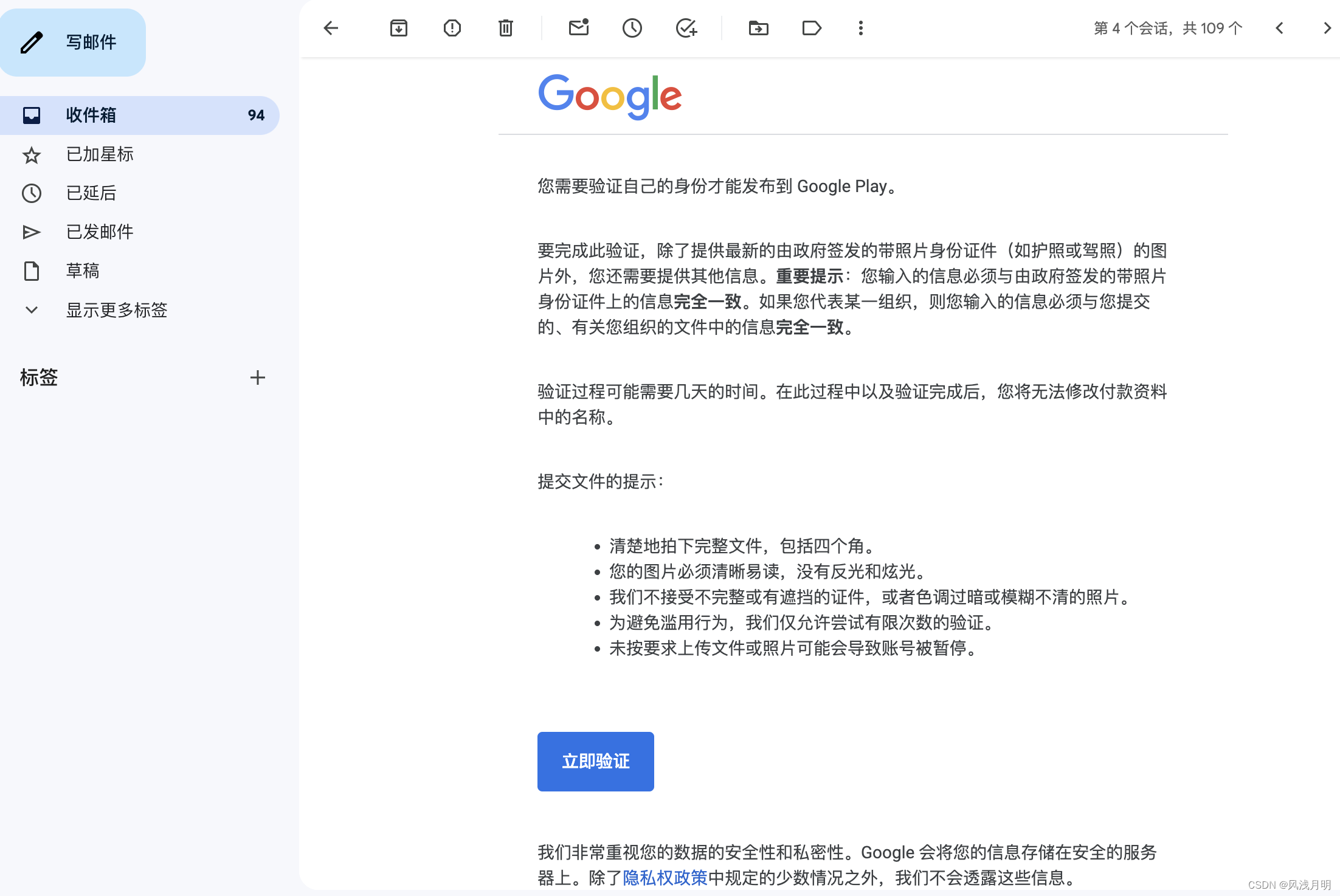Screen dimensions: 1340x896
Task: Open the three-dot more options menu
Action: click(861, 28)
